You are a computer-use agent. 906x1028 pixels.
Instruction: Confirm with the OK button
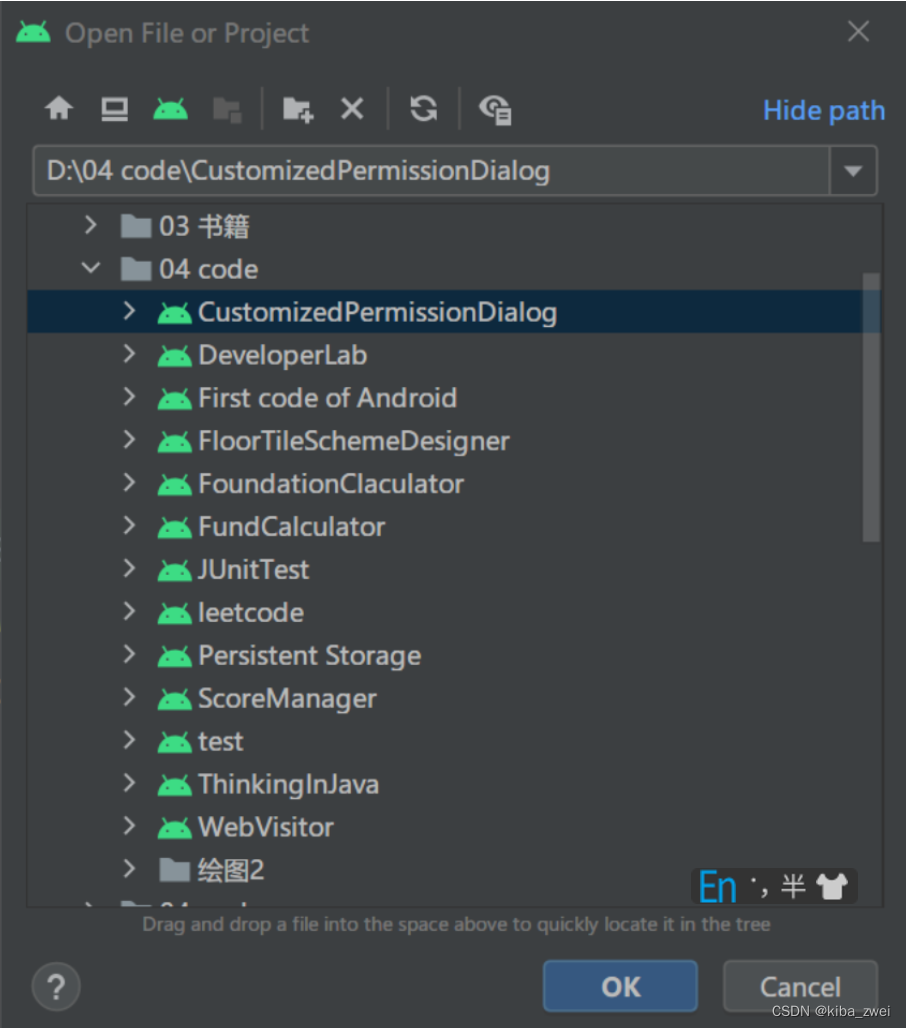[x=620, y=986]
